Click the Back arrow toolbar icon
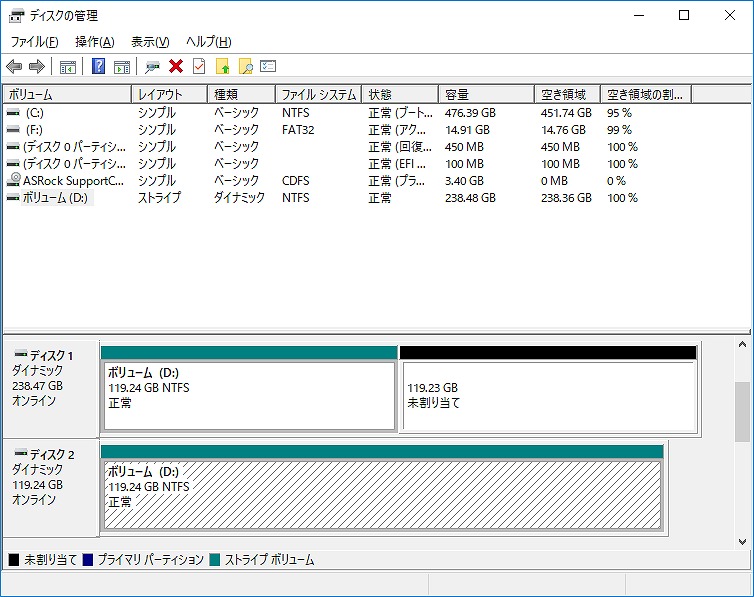 pos(14,66)
